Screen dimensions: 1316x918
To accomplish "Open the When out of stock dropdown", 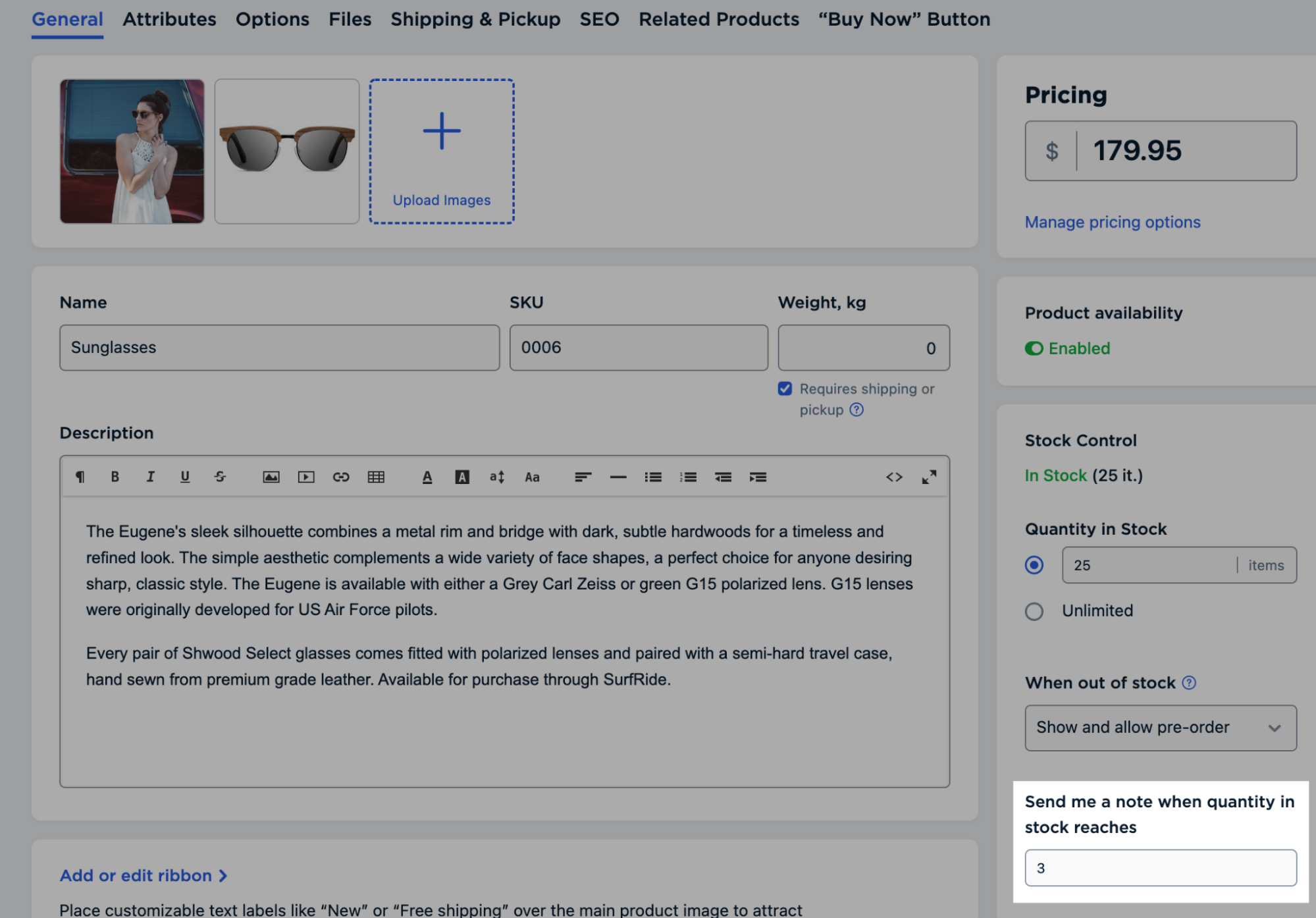I will click(x=1160, y=728).
